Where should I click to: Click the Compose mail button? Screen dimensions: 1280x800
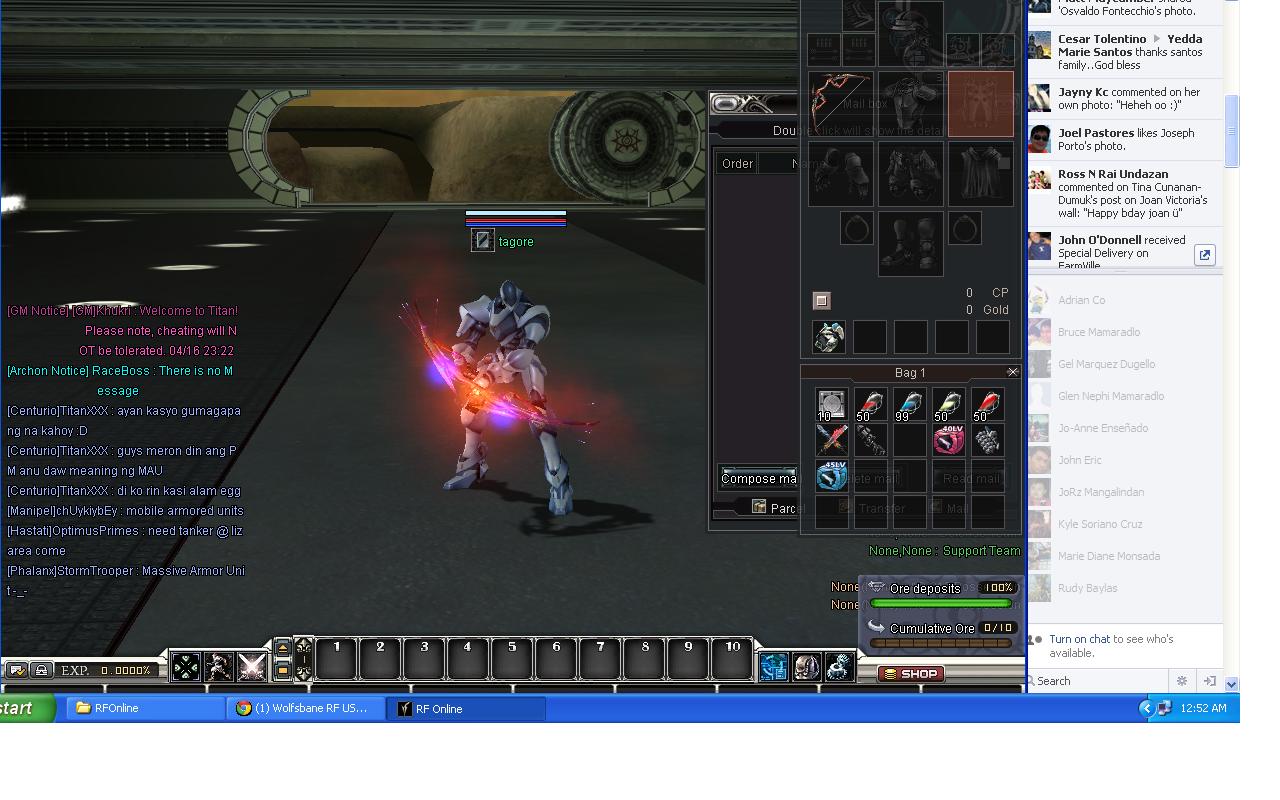coord(758,478)
